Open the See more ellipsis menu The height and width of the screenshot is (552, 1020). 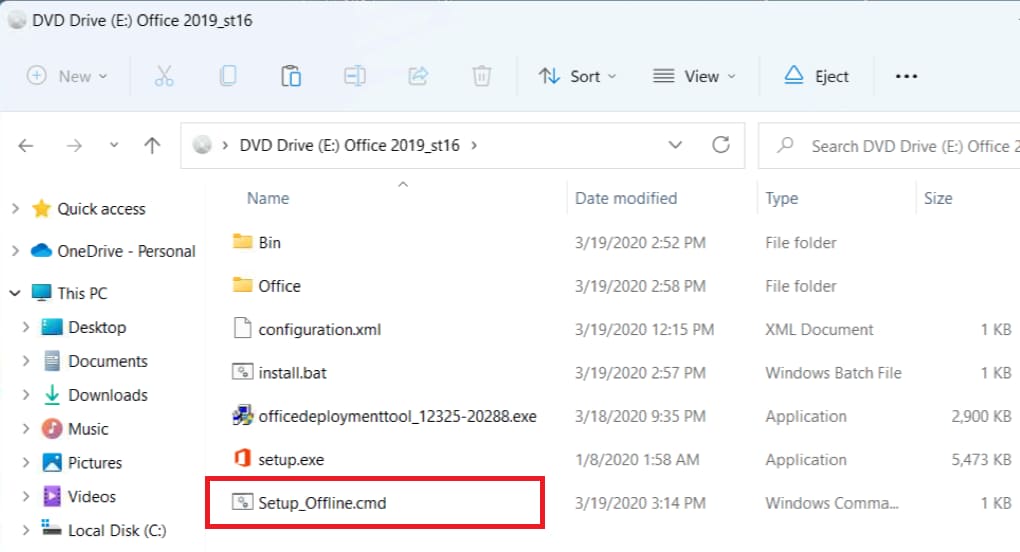point(906,76)
